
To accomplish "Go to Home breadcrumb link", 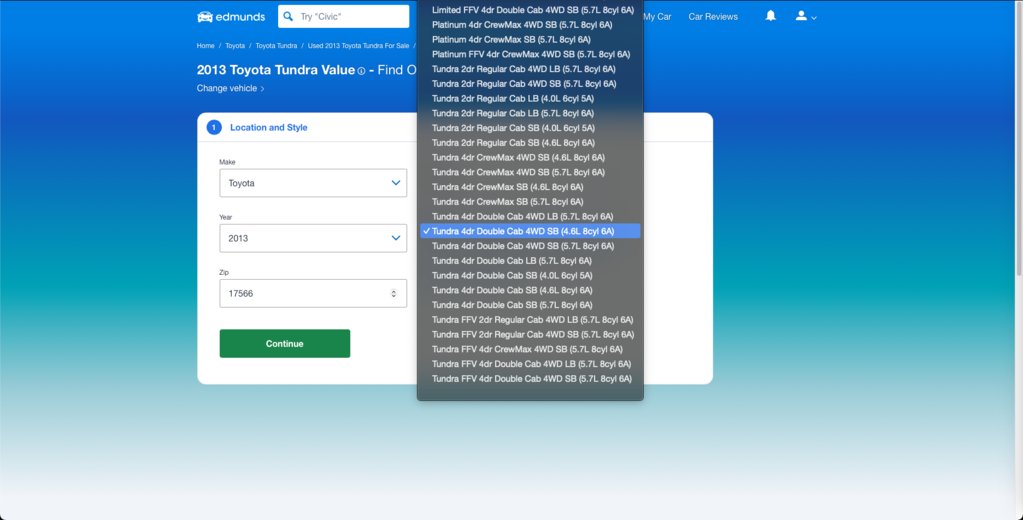I will (x=206, y=46).
